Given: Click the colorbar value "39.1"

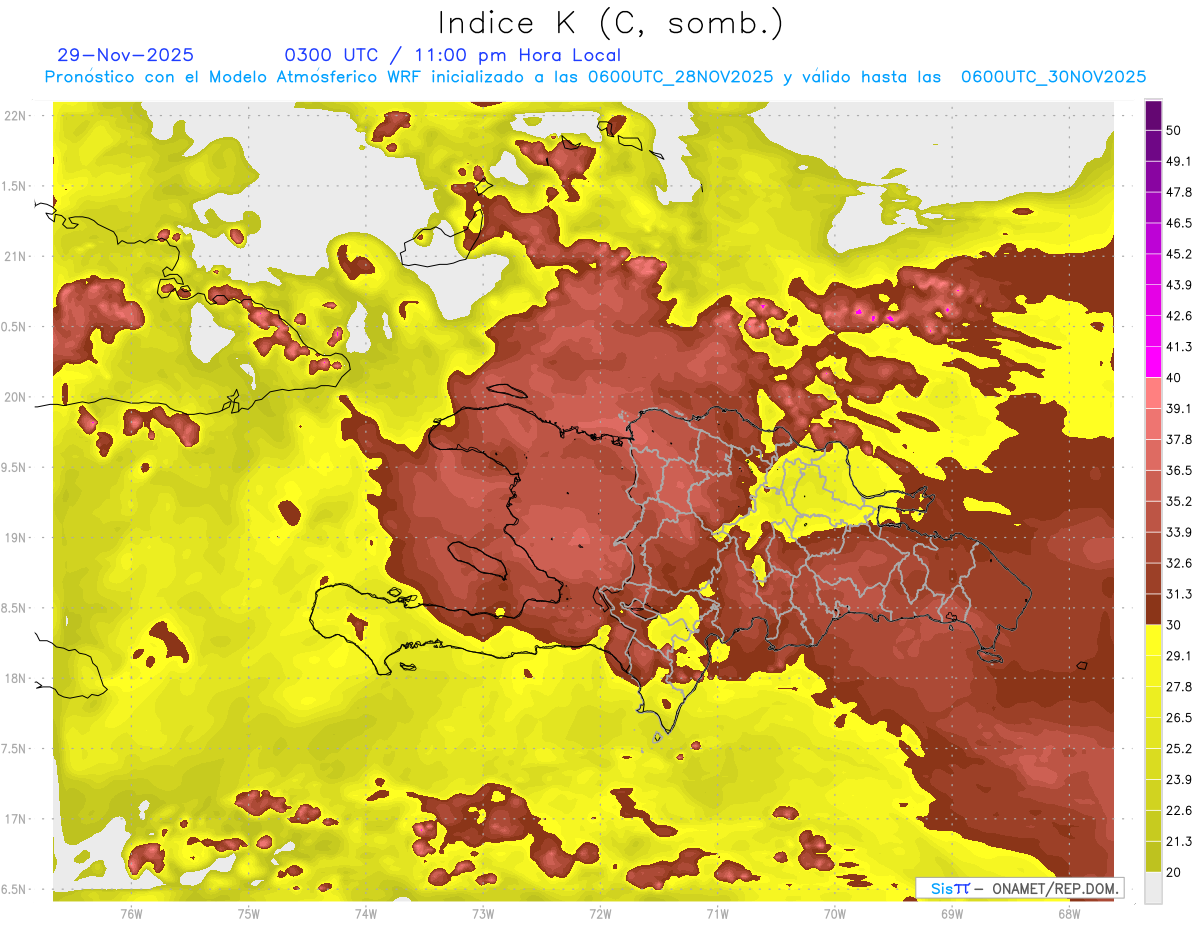Looking at the screenshot, I should [x=1178, y=408].
